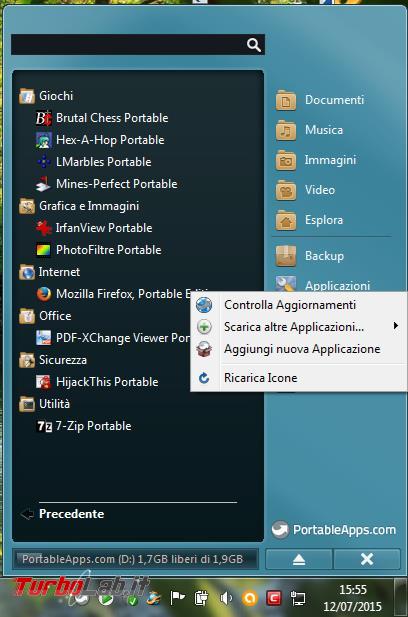
Task: Go back with the Precedente button
Action: point(62,514)
